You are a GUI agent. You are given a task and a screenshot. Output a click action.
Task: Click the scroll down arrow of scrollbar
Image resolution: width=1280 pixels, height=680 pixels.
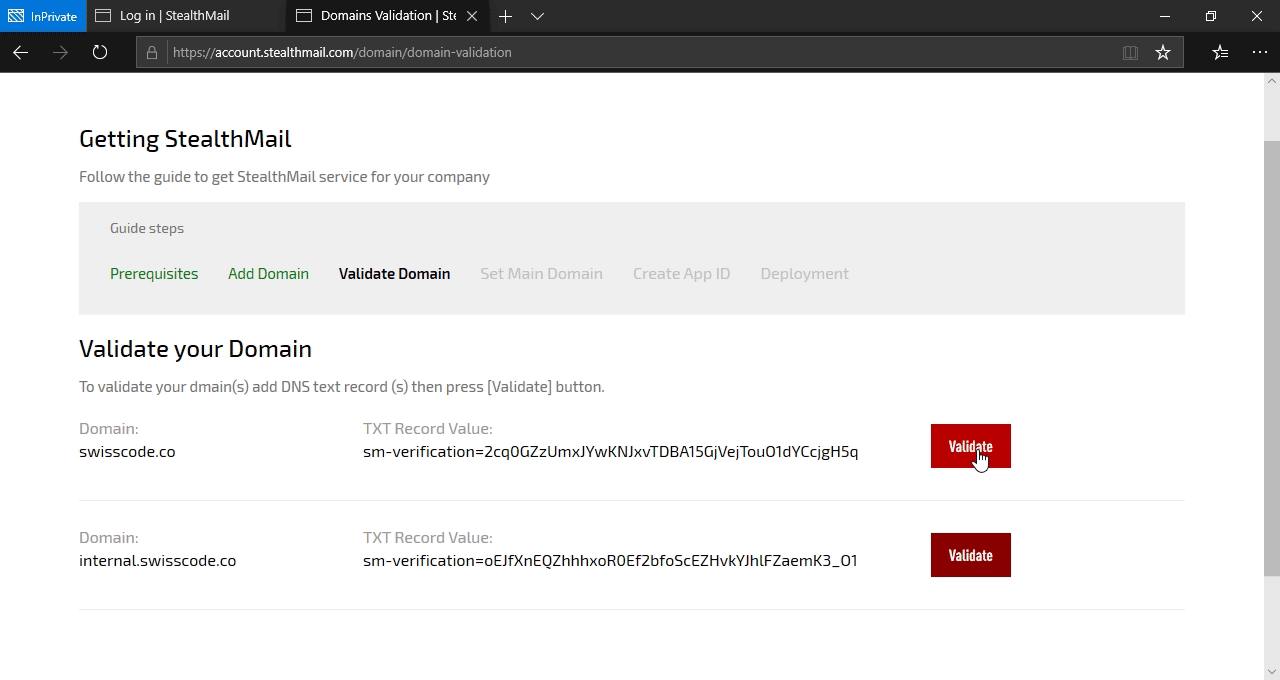point(1271,671)
